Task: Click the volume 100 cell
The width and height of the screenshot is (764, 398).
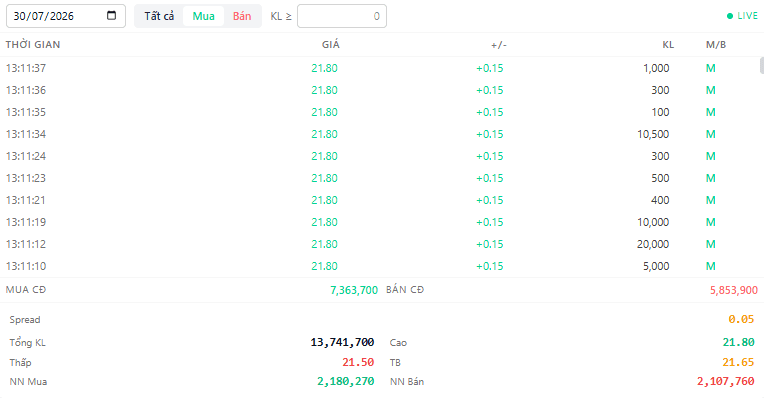Action: pos(660,112)
